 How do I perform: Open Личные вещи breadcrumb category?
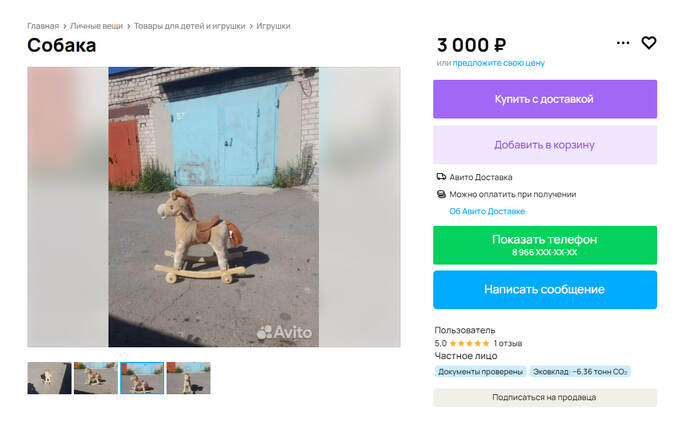point(96,25)
